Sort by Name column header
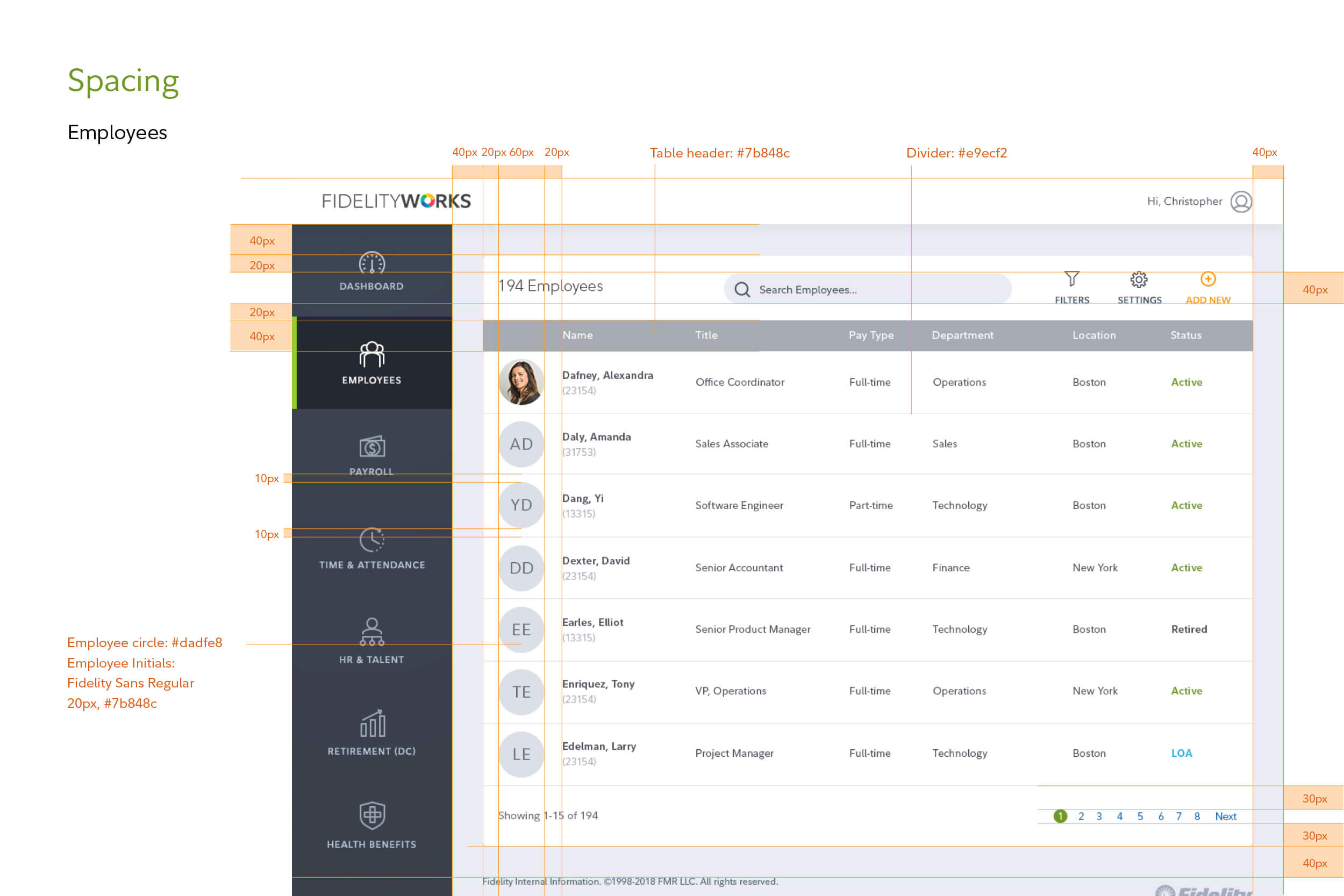Image resolution: width=1344 pixels, height=896 pixels. (x=577, y=335)
